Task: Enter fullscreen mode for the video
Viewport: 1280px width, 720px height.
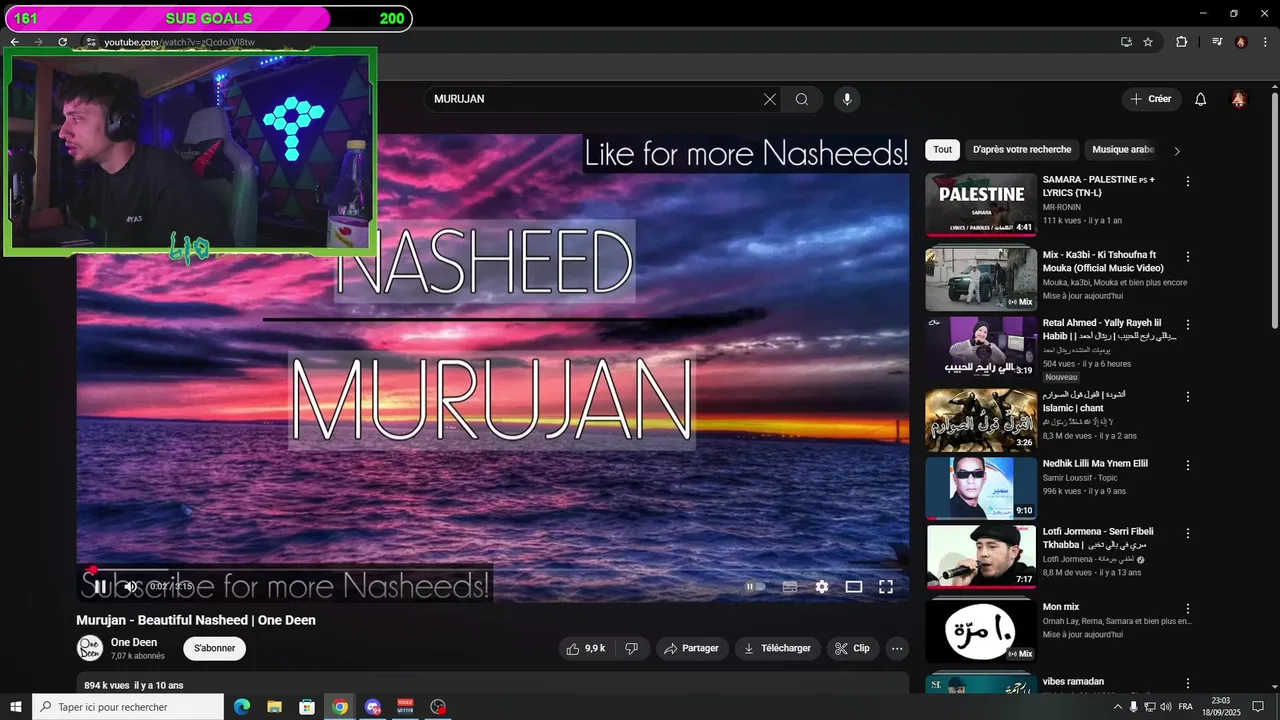Action: coord(886,587)
